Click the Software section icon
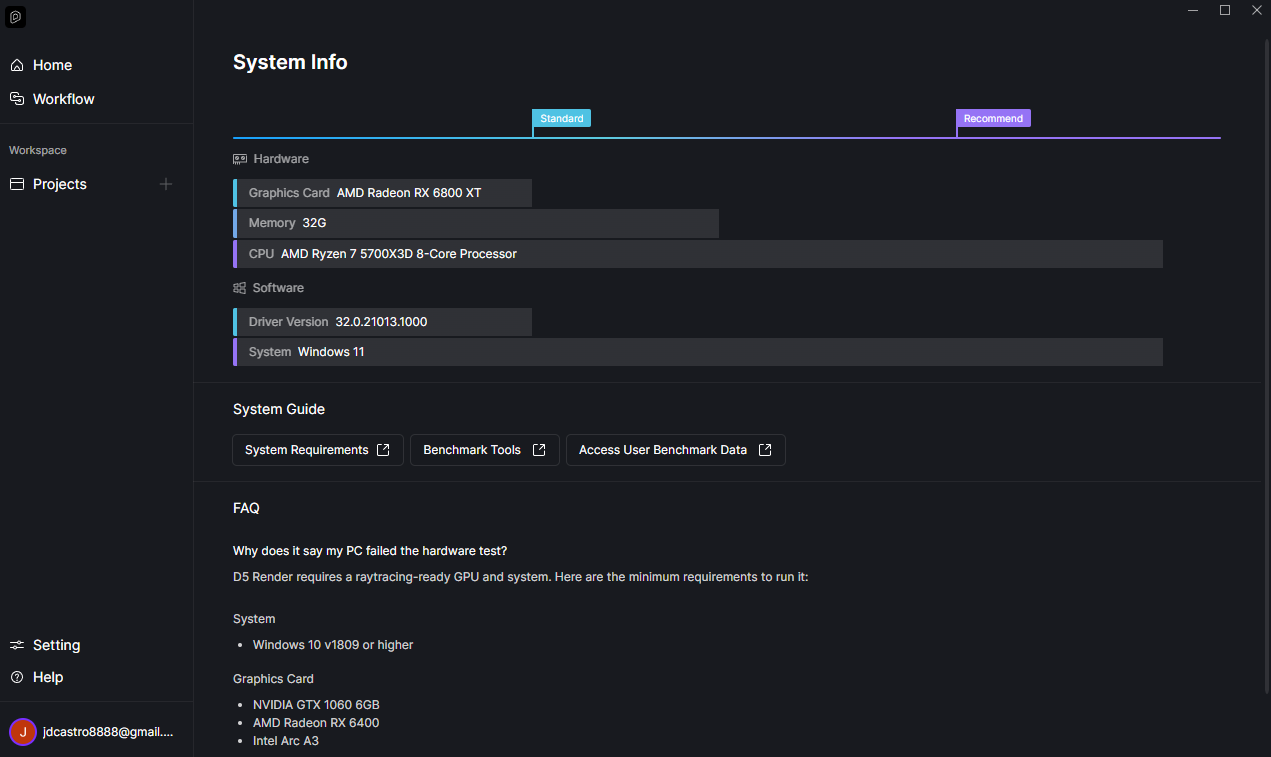Viewport: 1271px width, 757px height. click(240, 288)
